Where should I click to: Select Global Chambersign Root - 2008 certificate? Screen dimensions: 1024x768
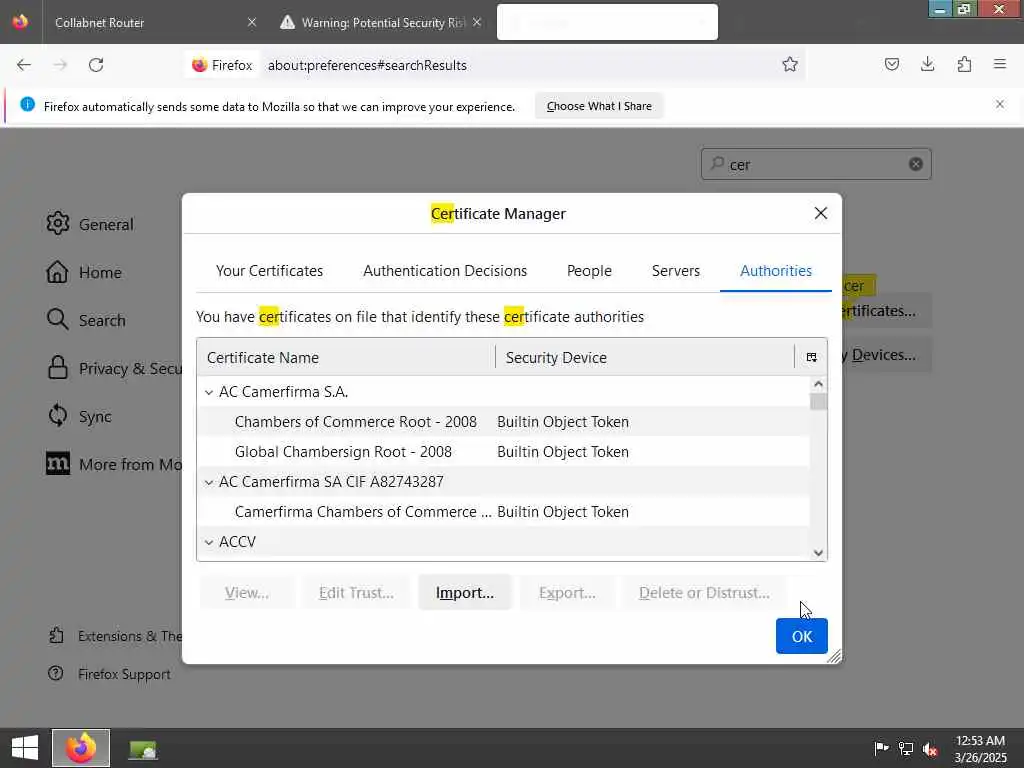503,452
